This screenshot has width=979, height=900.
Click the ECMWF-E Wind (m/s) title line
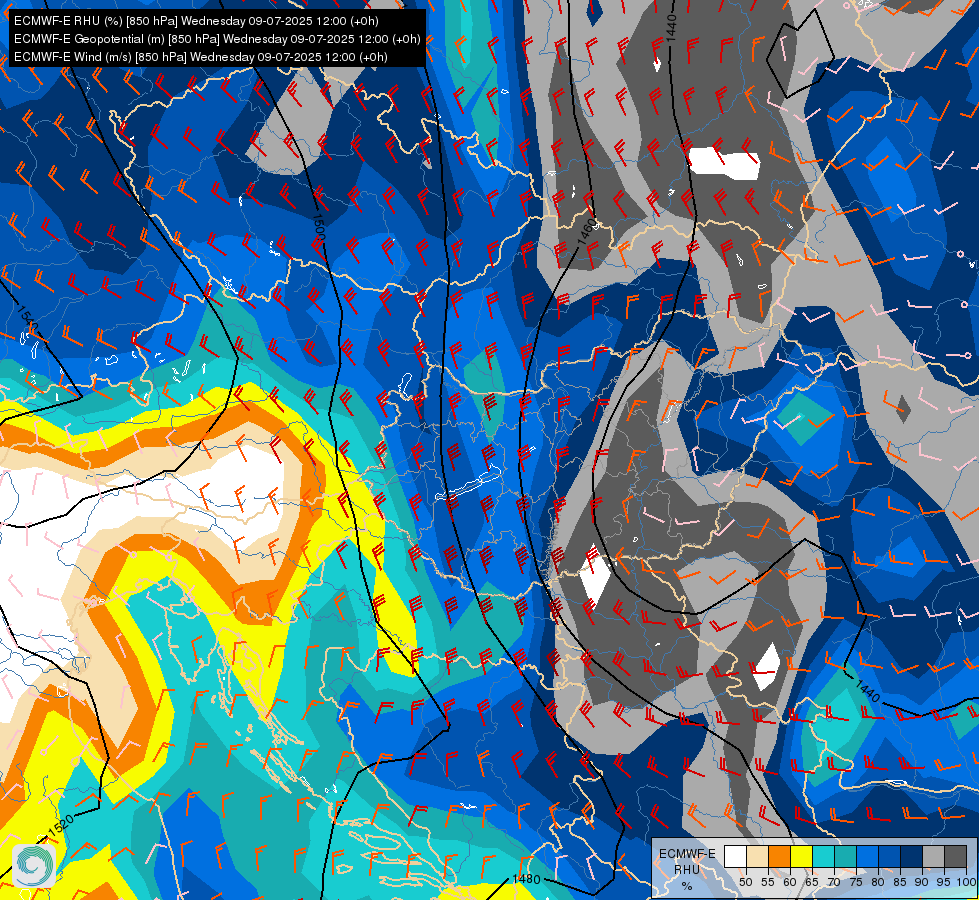click(x=200, y=57)
